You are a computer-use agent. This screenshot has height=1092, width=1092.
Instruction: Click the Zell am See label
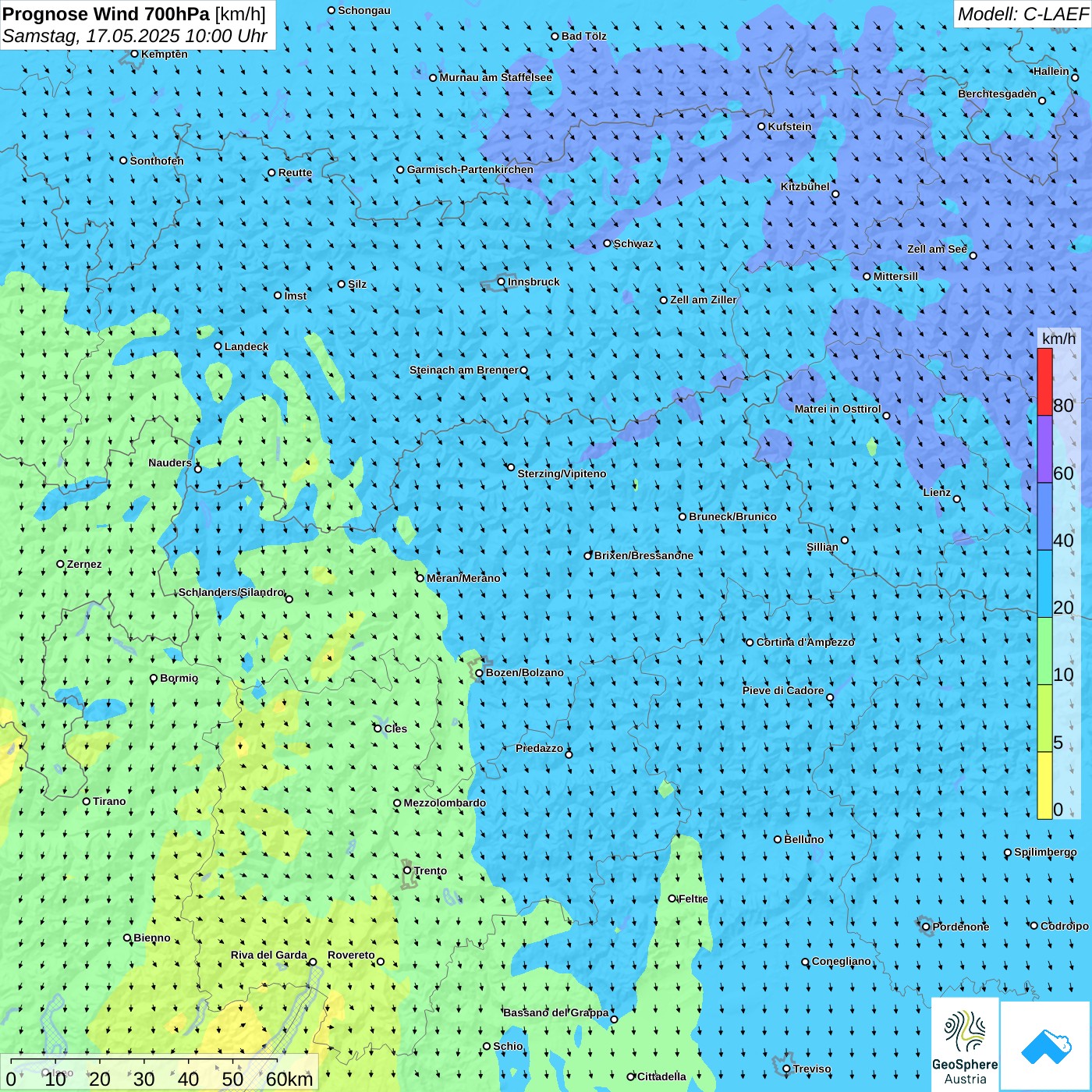tap(937, 249)
